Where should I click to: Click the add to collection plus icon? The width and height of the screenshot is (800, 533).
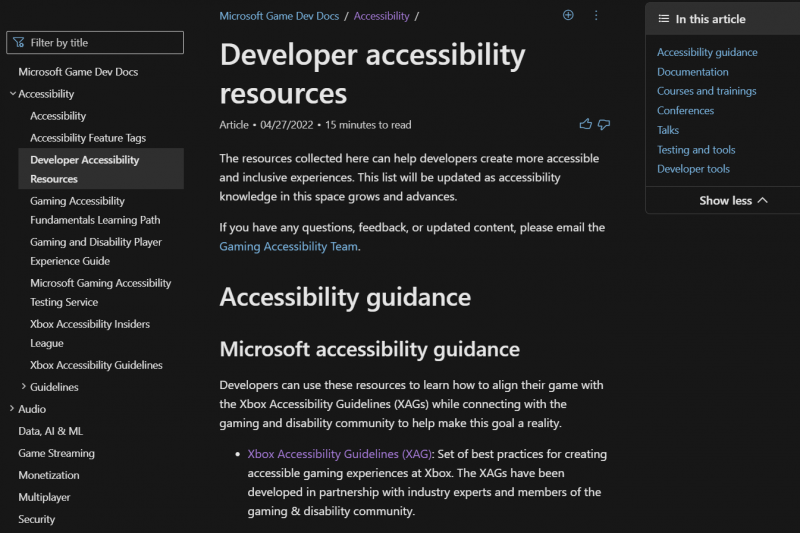pos(568,15)
